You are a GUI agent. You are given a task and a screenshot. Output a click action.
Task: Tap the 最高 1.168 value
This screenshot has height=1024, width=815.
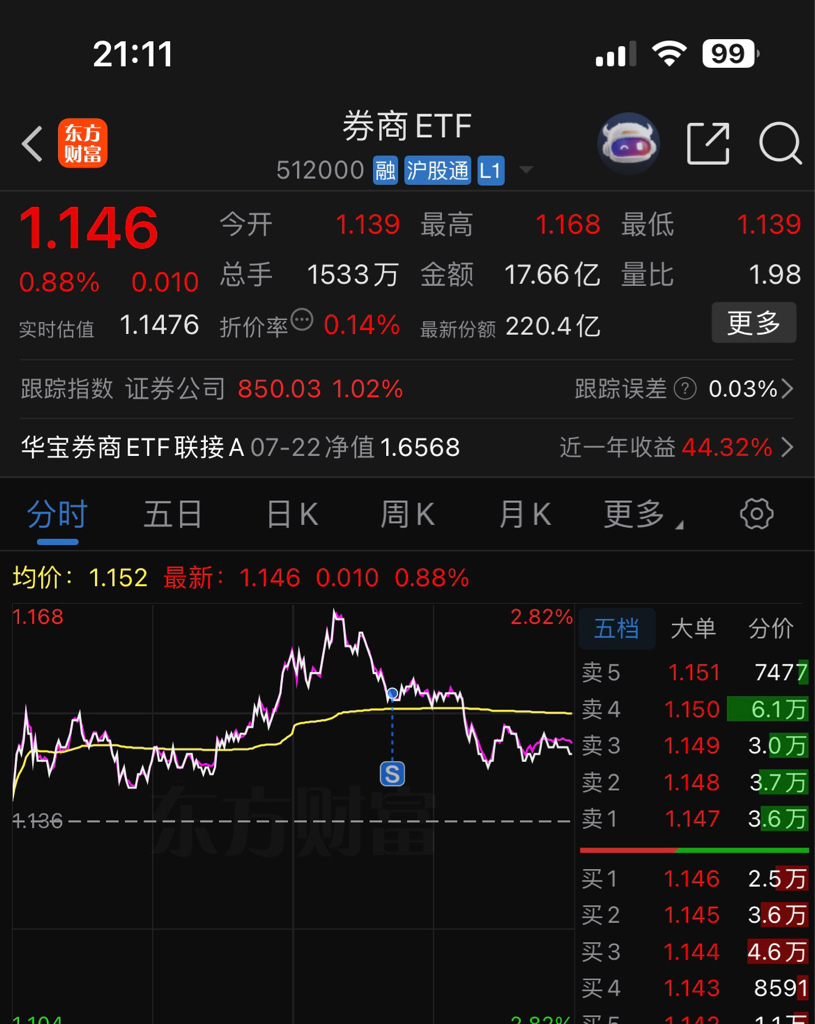coord(567,225)
